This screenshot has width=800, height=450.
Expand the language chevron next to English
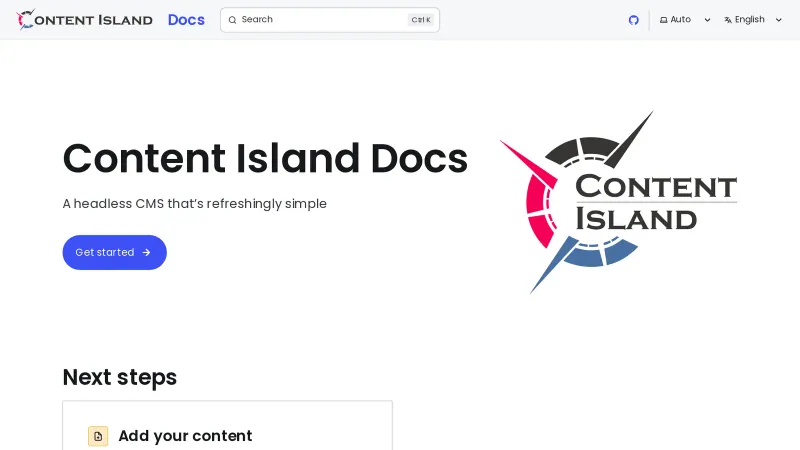pyautogui.click(x=779, y=20)
